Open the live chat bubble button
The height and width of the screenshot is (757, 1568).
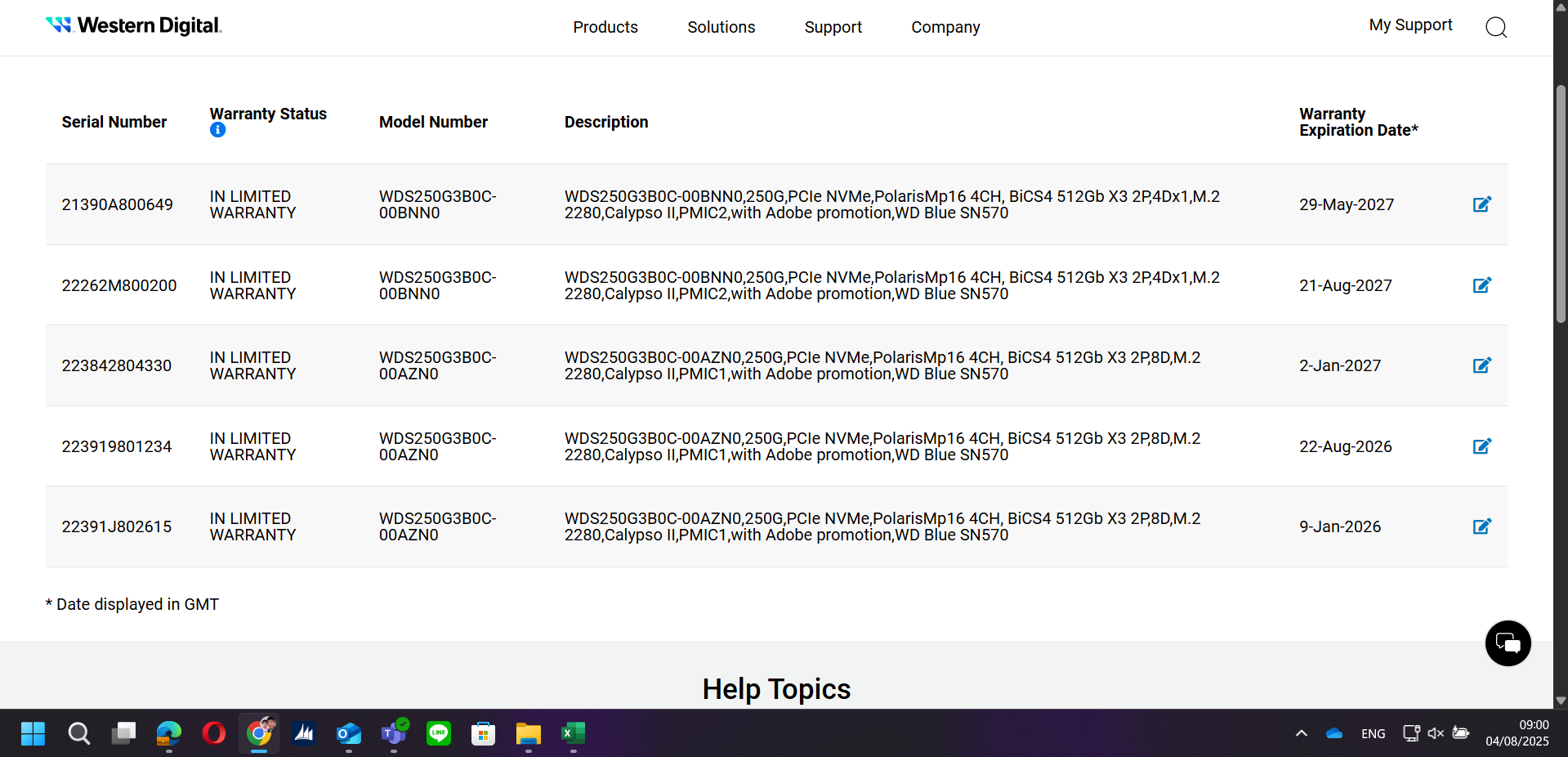click(x=1508, y=643)
